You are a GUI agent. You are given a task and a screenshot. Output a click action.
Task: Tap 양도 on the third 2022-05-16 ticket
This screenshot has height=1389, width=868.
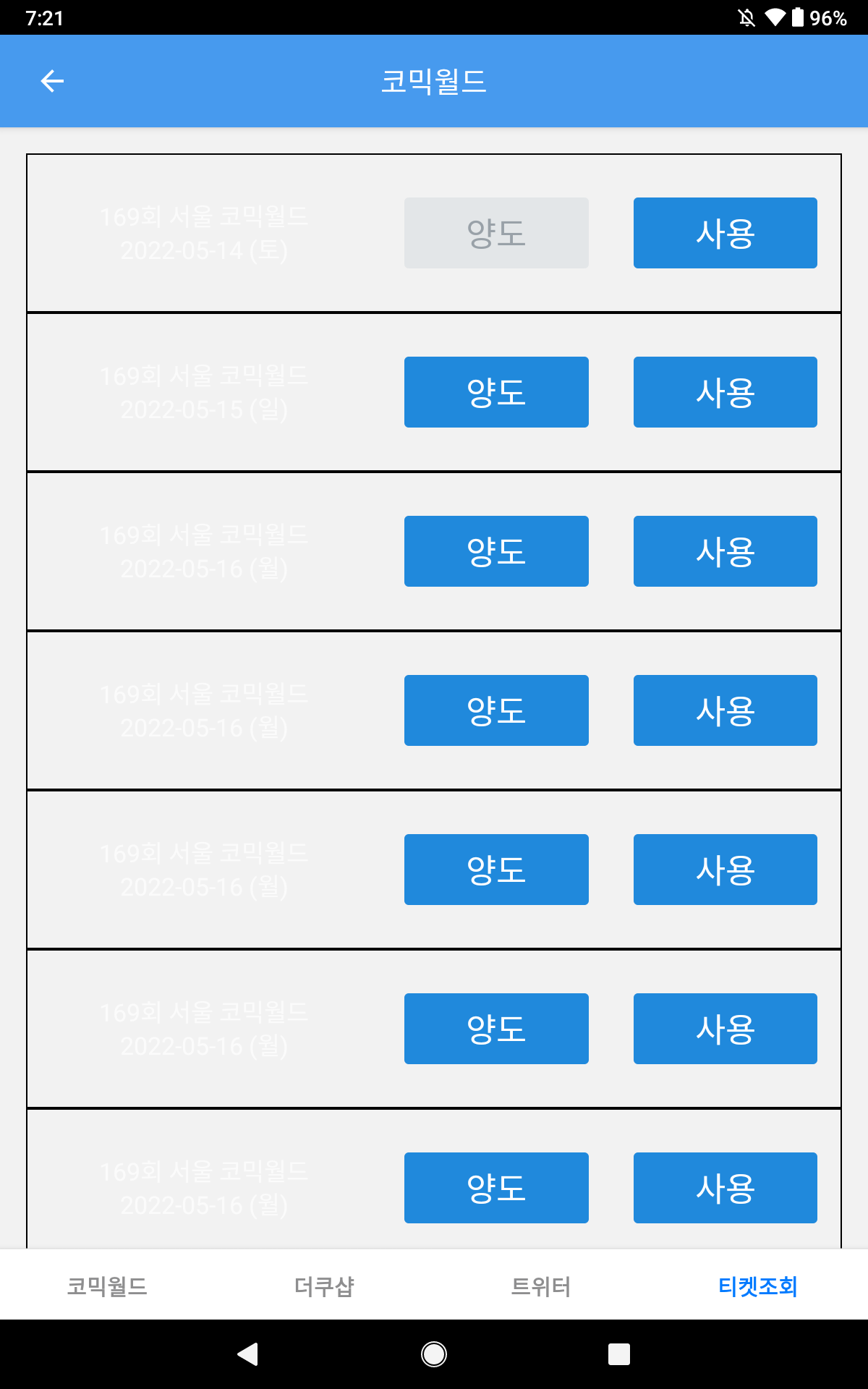[x=496, y=870]
